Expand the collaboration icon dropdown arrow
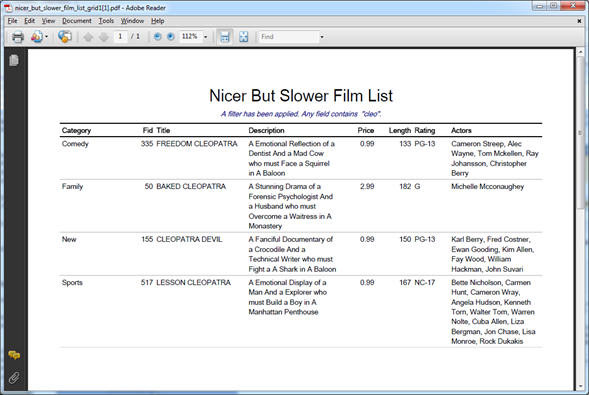 point(47,37)
